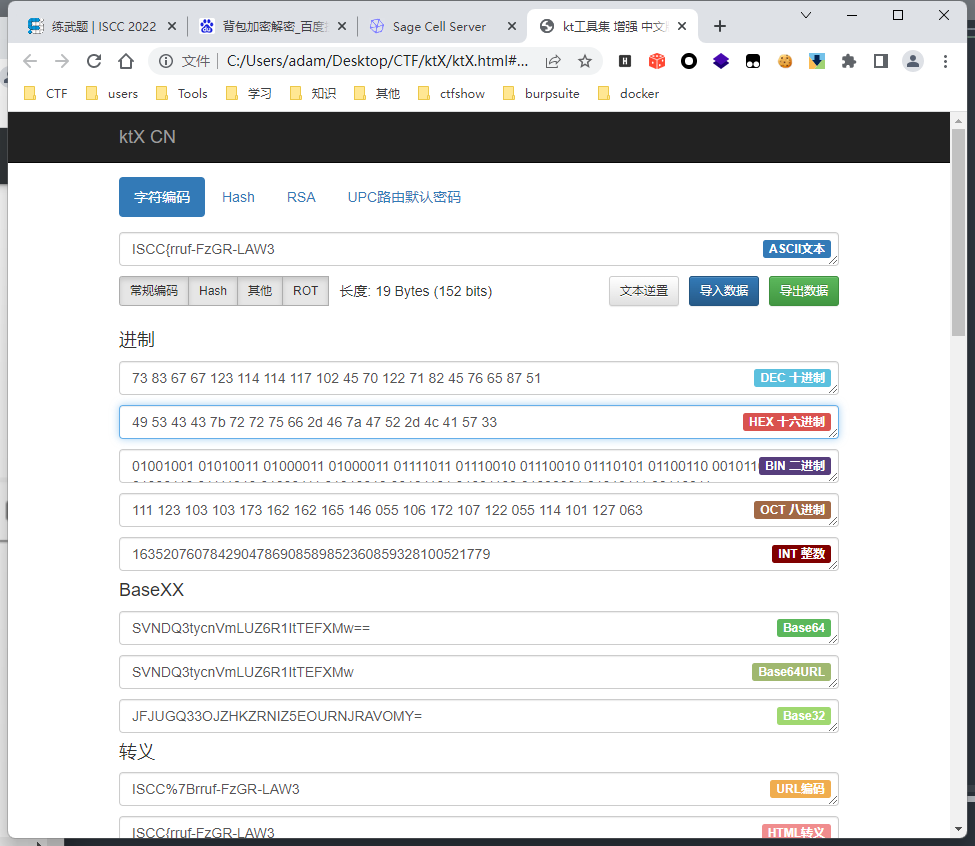This screenshot has width=975, height=846.
Task: Open the purple diamond extension icon
Action: pyautogui.click(x=721, y=61)
